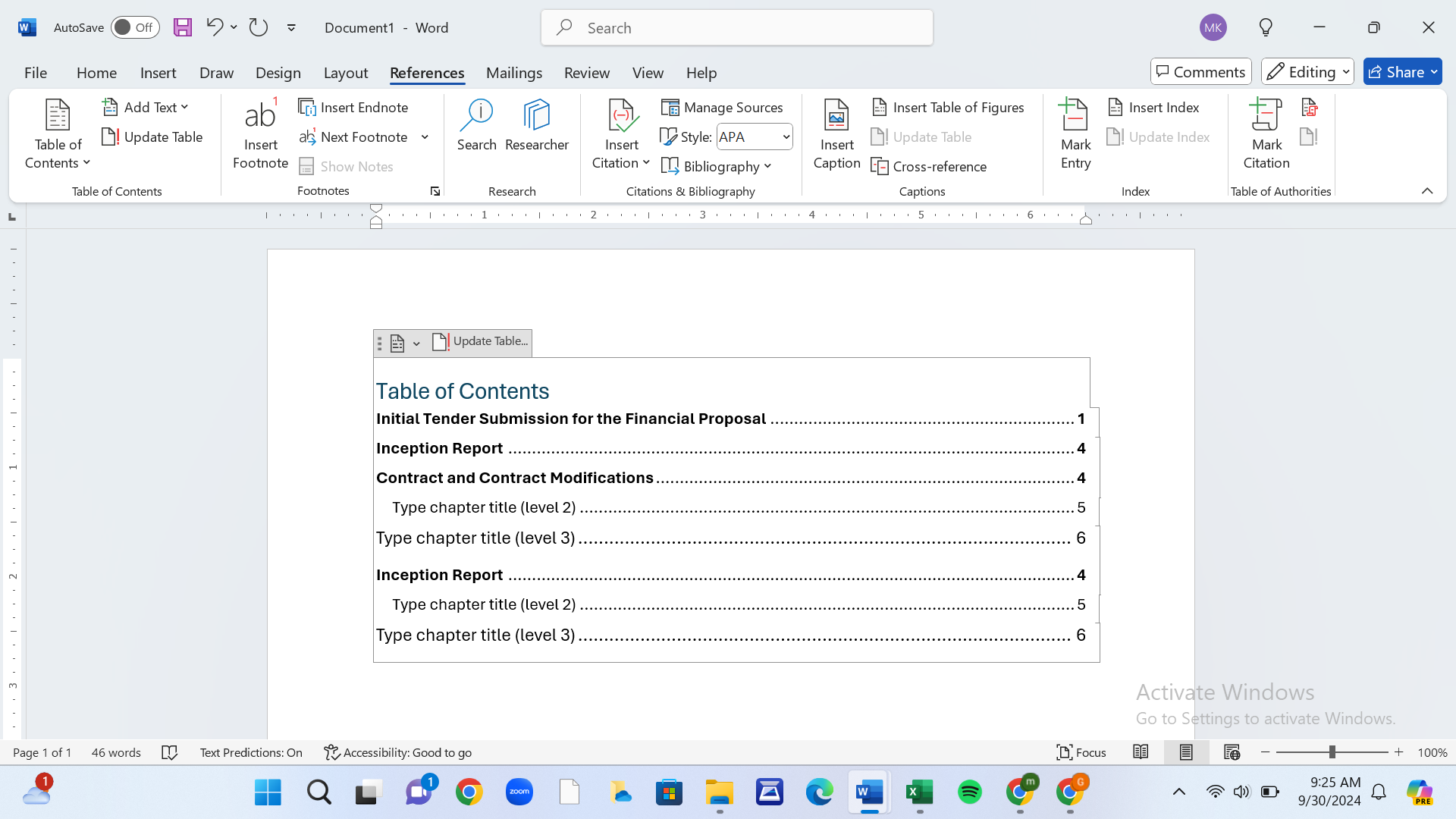Screen dimensions: 1456x819
Task: Click Insert Table of Authorities icon
Action: click(1310, 107)
